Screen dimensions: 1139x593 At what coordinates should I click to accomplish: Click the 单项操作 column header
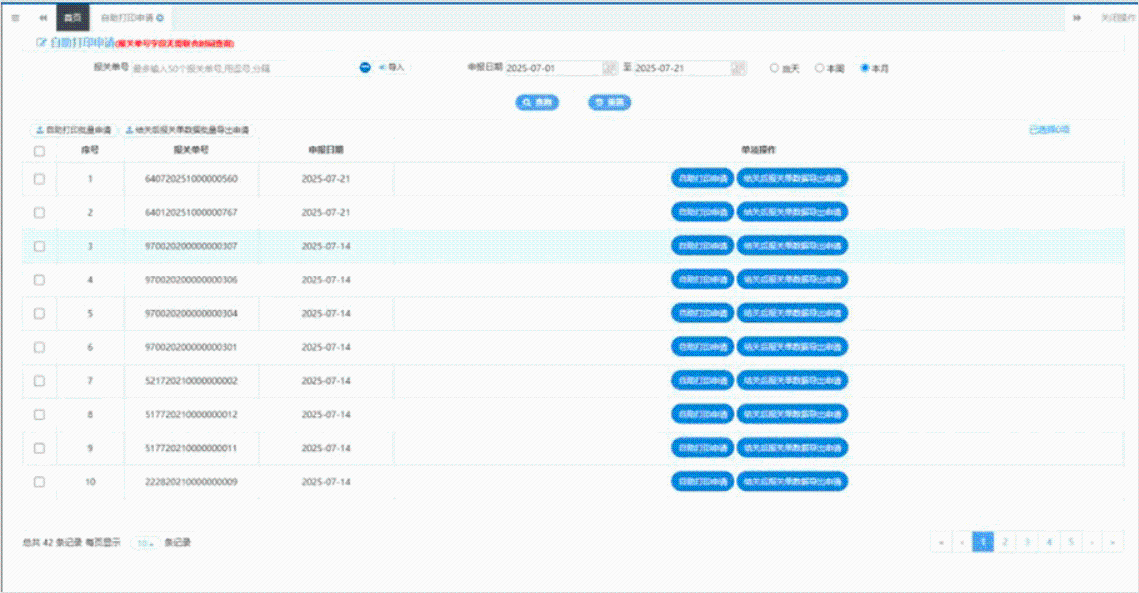coord(758,150)
